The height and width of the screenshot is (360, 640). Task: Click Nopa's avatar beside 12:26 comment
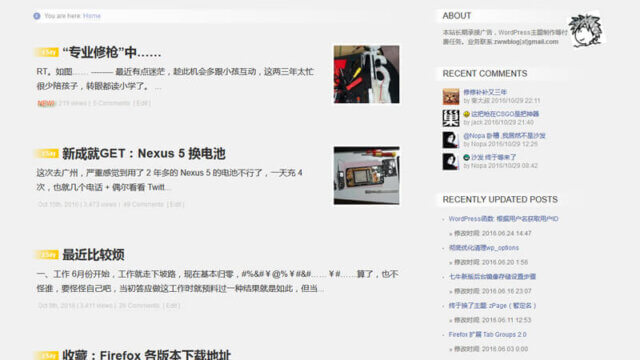[x=451, y=140]
